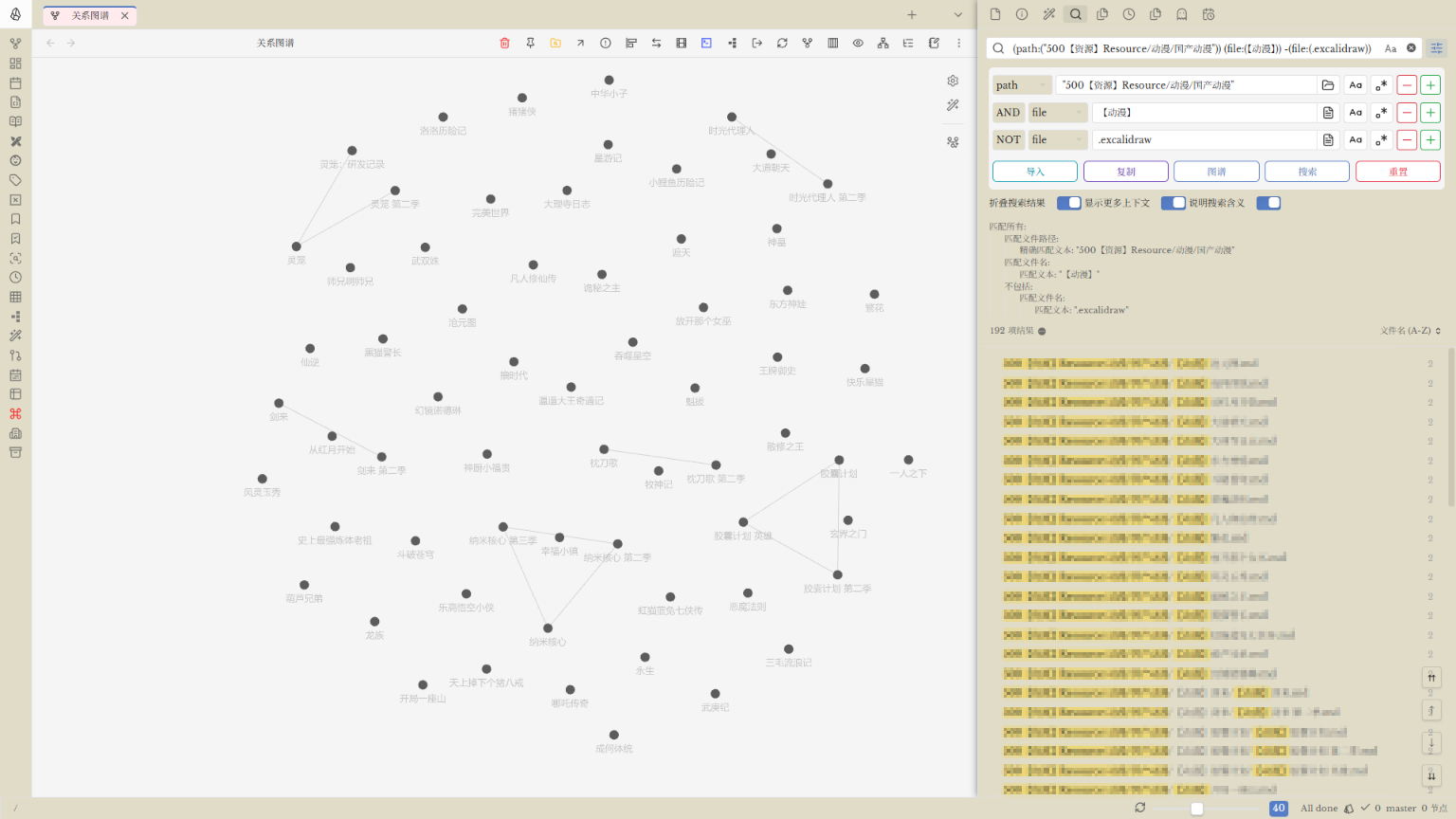Screen dimensions: 1456x819
Task: Open calendar icon in left ribbon
Action: [15, 82]
